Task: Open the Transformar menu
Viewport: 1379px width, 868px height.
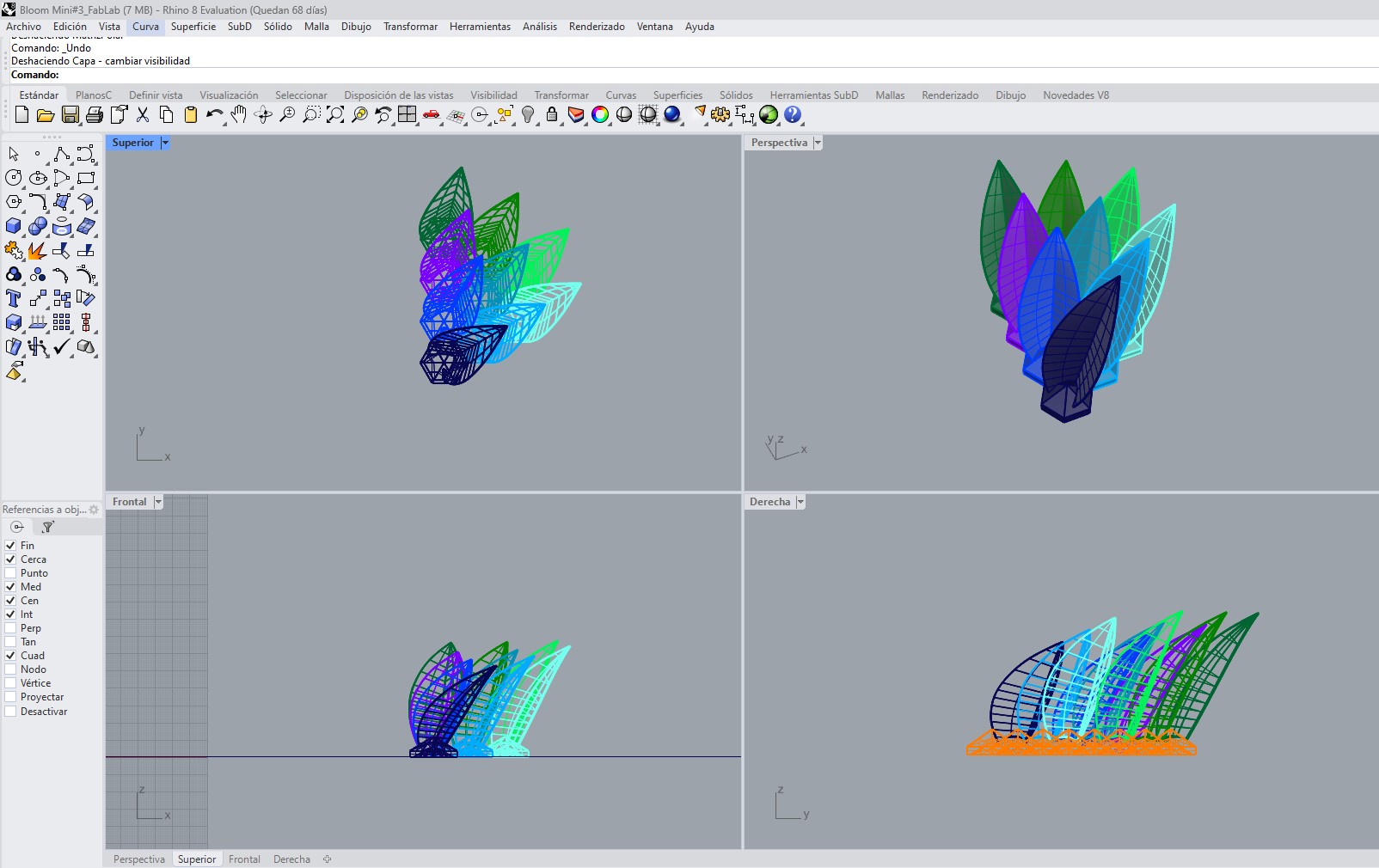Action: coord(410,27)
